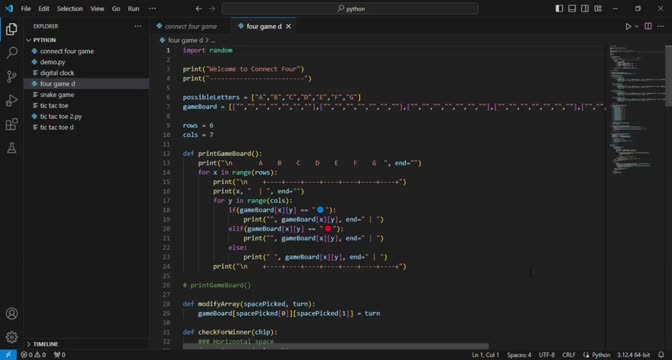The image size is (672, 360).
Task: Run Python file with play button
Action: point(628,27)
